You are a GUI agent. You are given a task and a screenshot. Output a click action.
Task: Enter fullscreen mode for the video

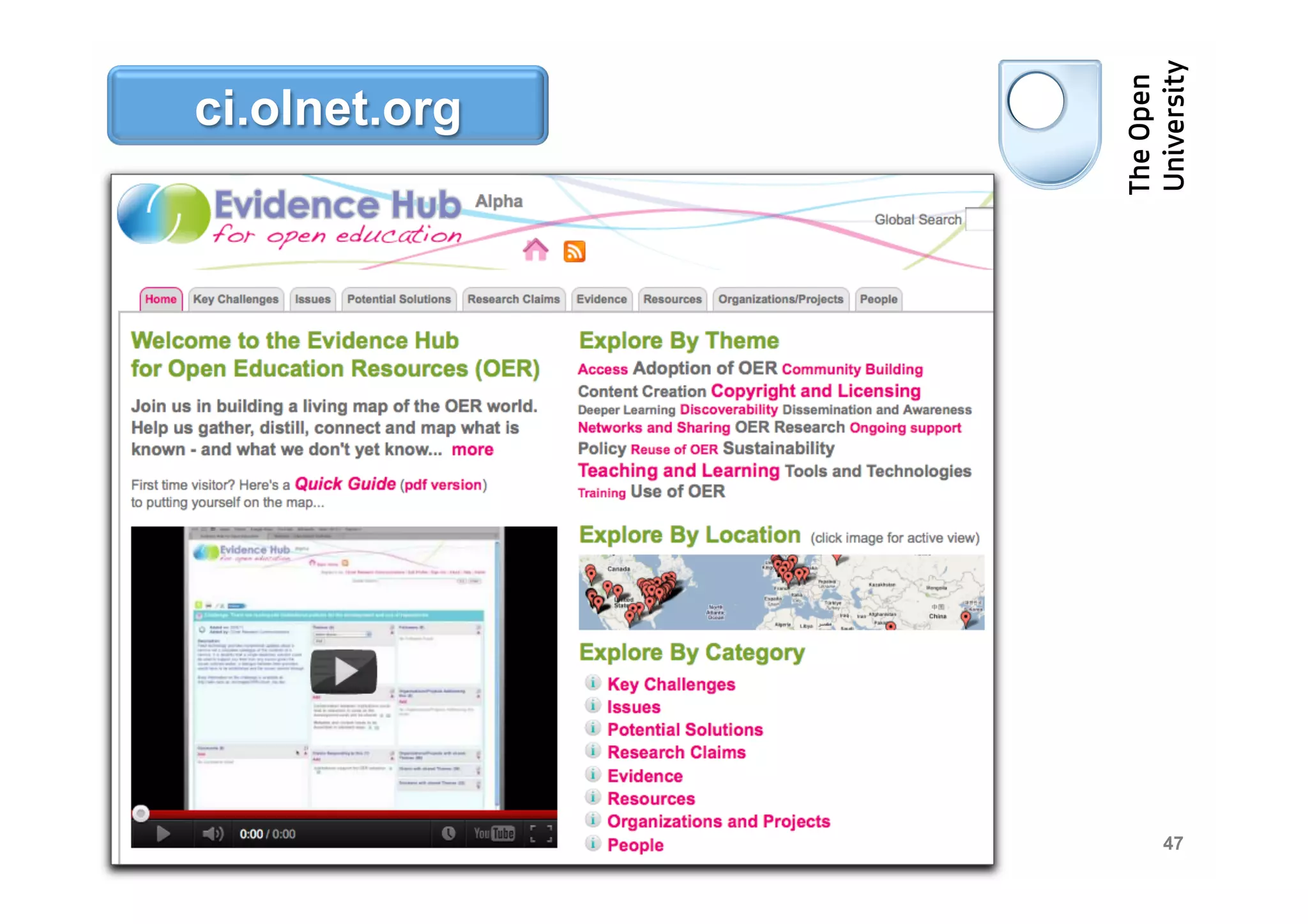541,833
